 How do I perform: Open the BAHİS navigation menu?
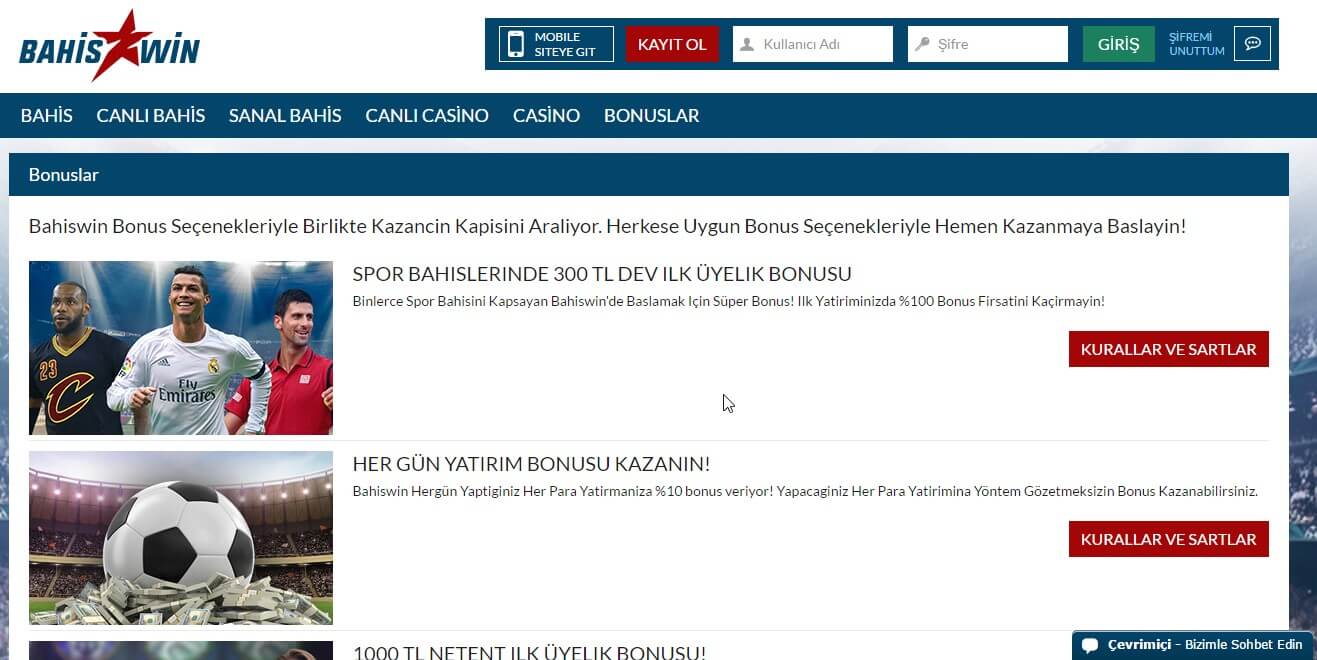click(46, 115)
